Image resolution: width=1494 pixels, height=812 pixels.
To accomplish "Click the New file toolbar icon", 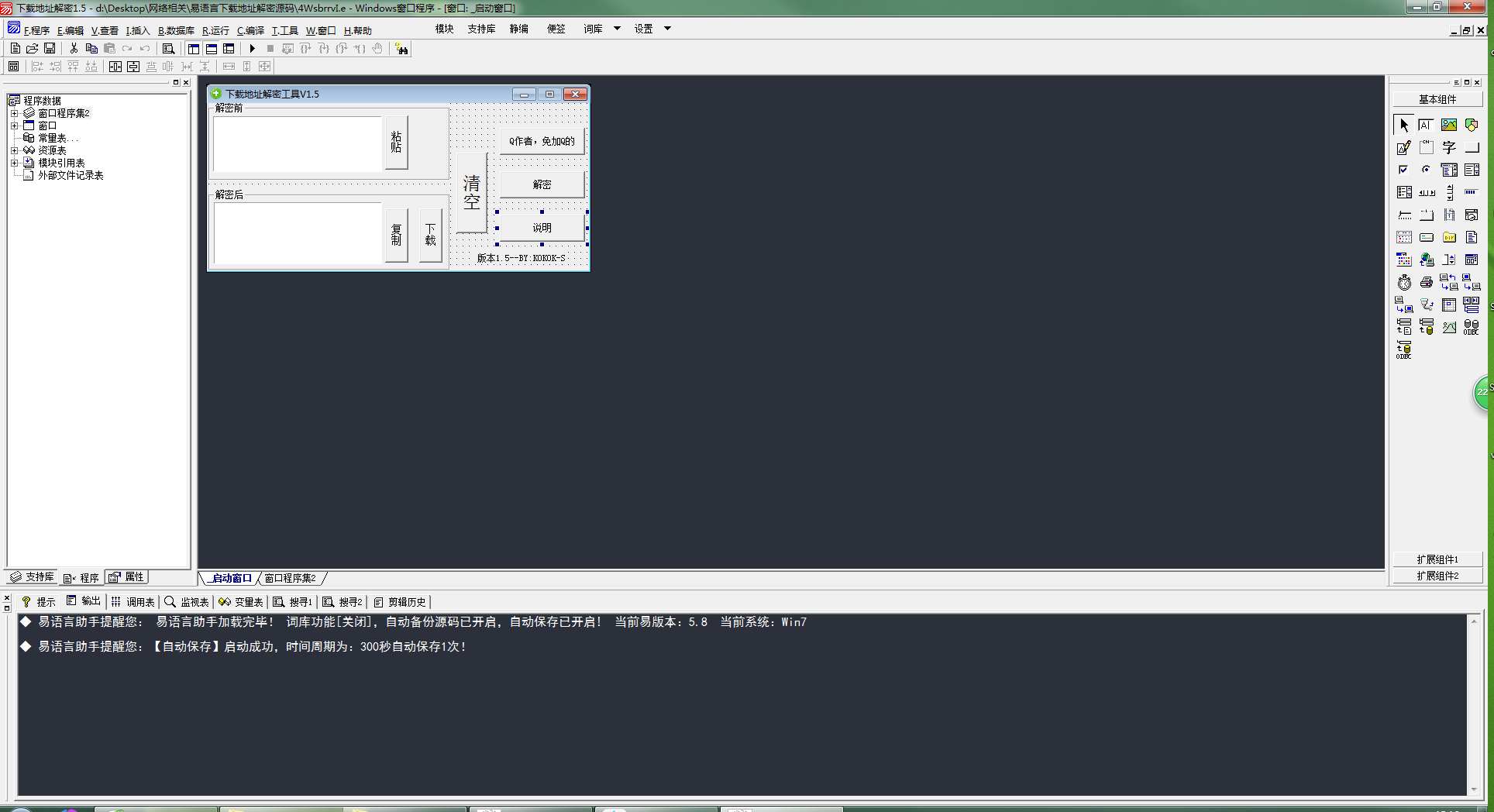I will pyautogui.click(x=15, y=48).
